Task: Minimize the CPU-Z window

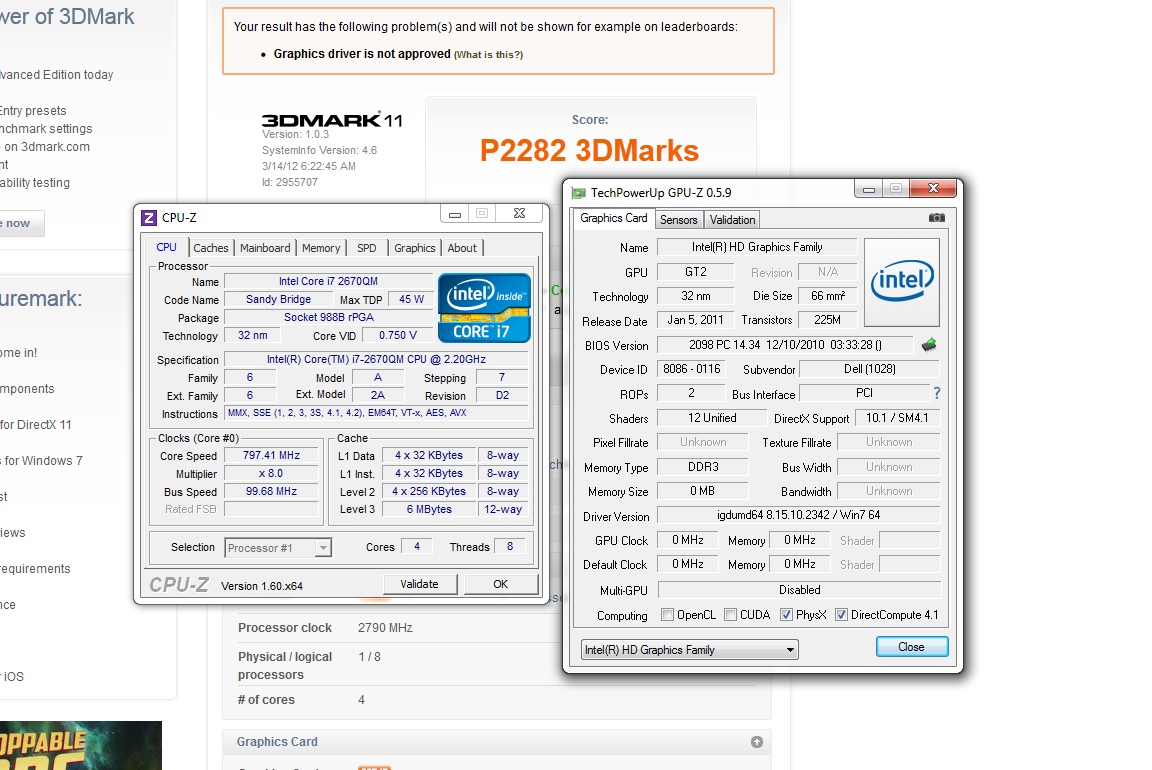Action: (x=455, y=214)
